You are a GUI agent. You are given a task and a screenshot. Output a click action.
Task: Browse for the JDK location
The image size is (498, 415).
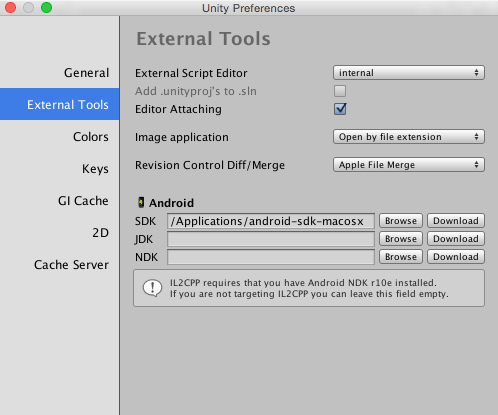pos(401,239)
